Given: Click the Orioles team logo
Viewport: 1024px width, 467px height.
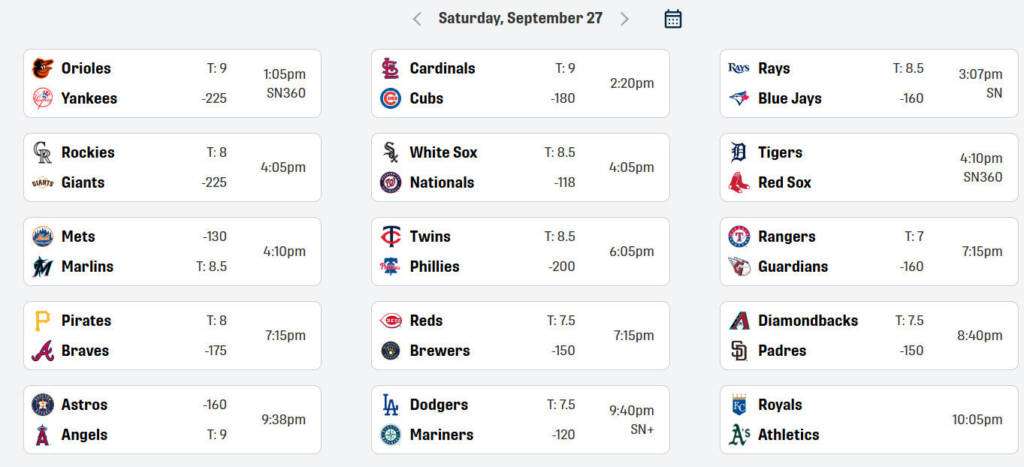Looking at the screenshot, I should (42, 68).
